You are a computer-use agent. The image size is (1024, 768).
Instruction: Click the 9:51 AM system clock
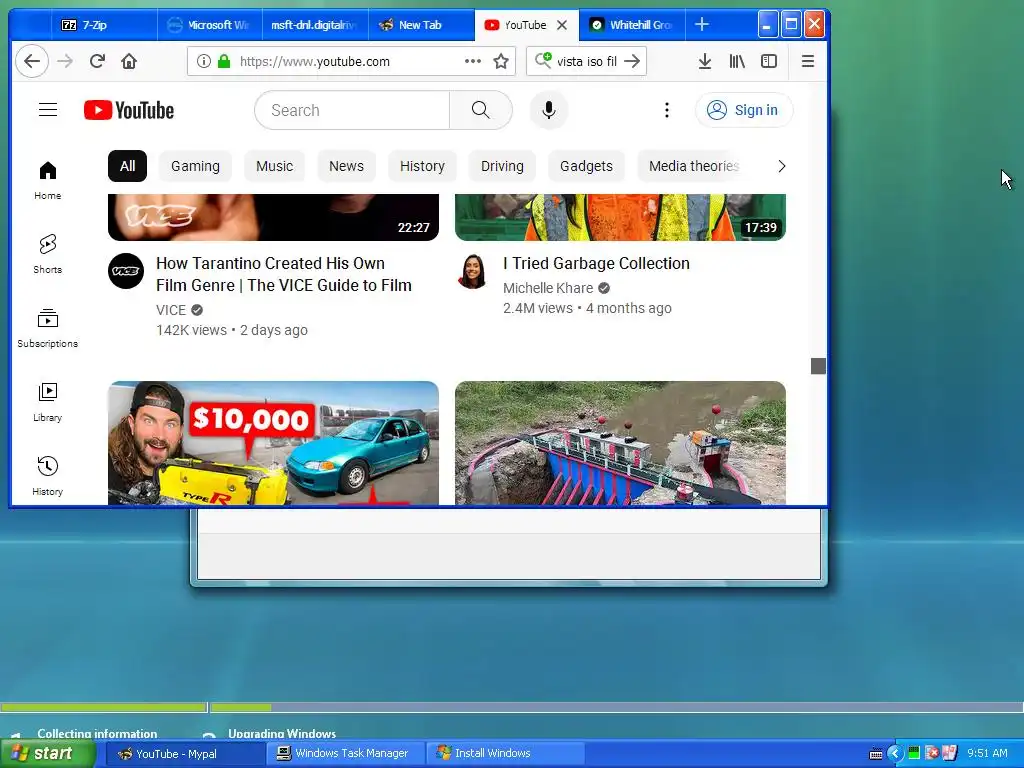pyautogui.click(x=987, y=754)
